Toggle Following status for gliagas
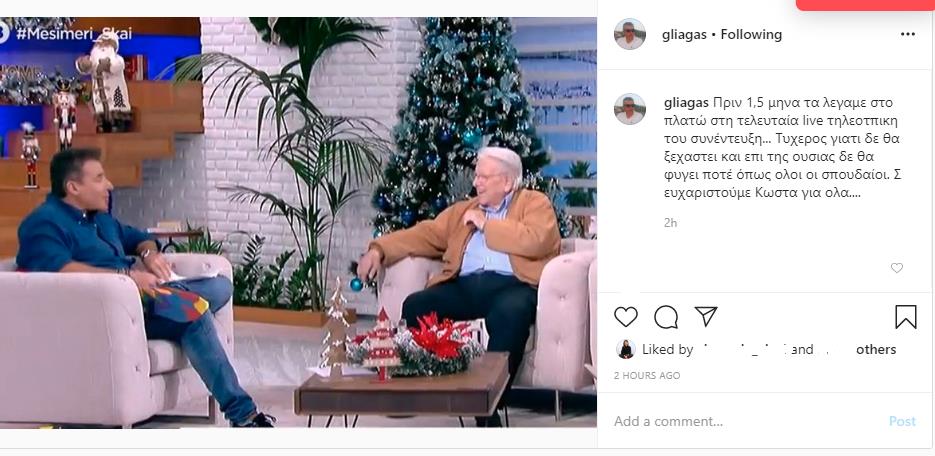This screenshot has width=935, height=456. (x=751, y=35)
